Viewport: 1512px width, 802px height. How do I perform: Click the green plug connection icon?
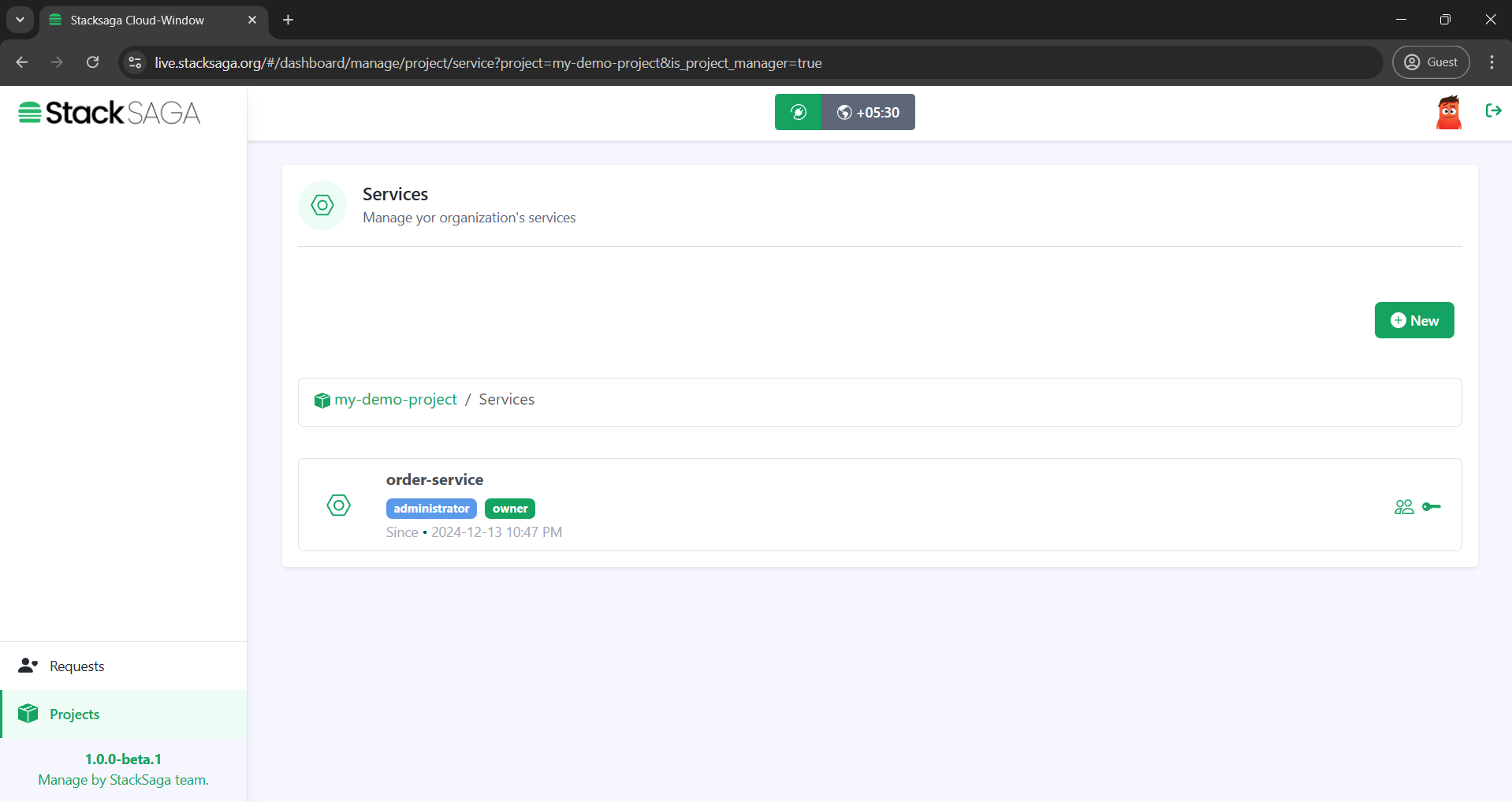[798, 112]
